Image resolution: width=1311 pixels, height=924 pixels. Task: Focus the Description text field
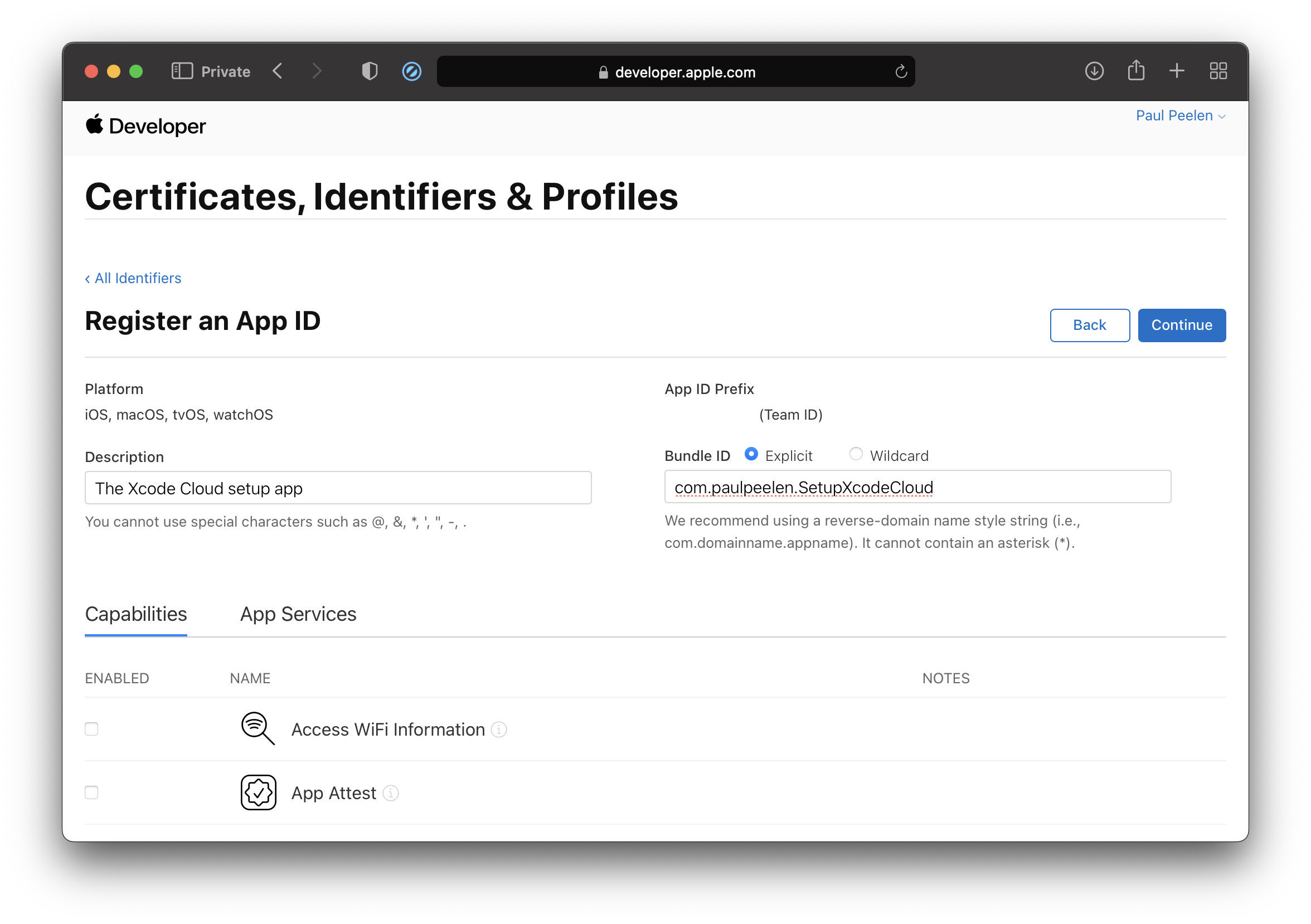click(338, 488)
